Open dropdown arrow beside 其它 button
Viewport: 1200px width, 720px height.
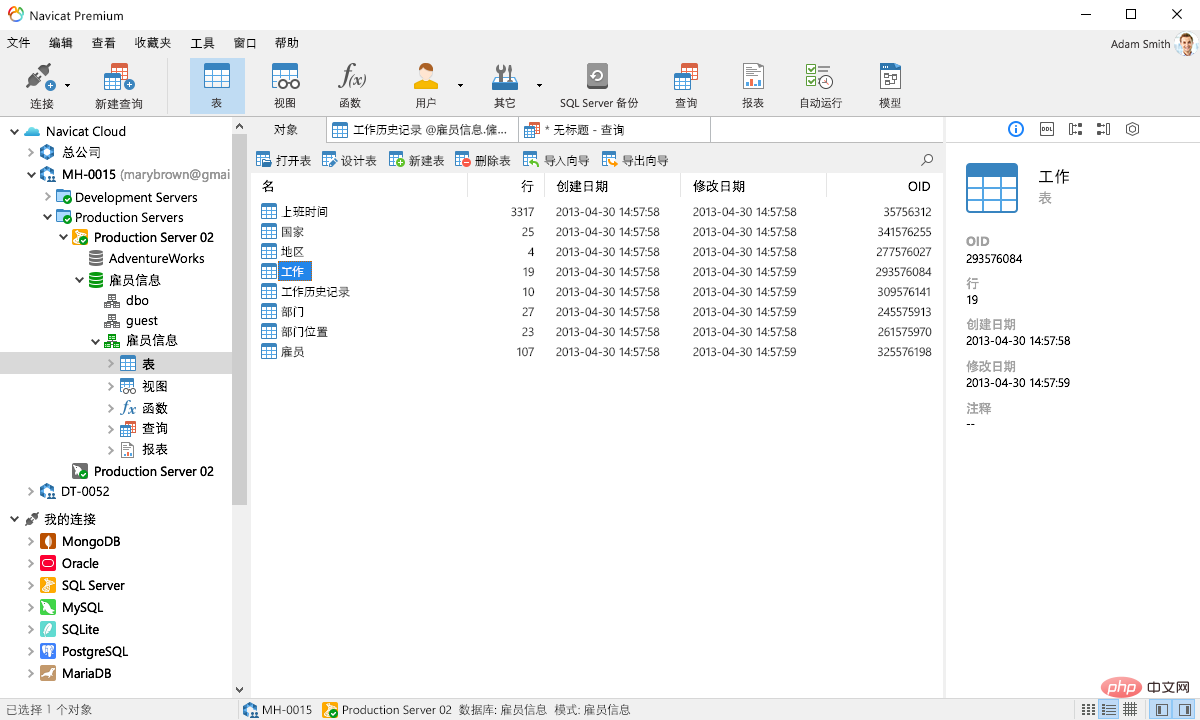click(539, 86)
